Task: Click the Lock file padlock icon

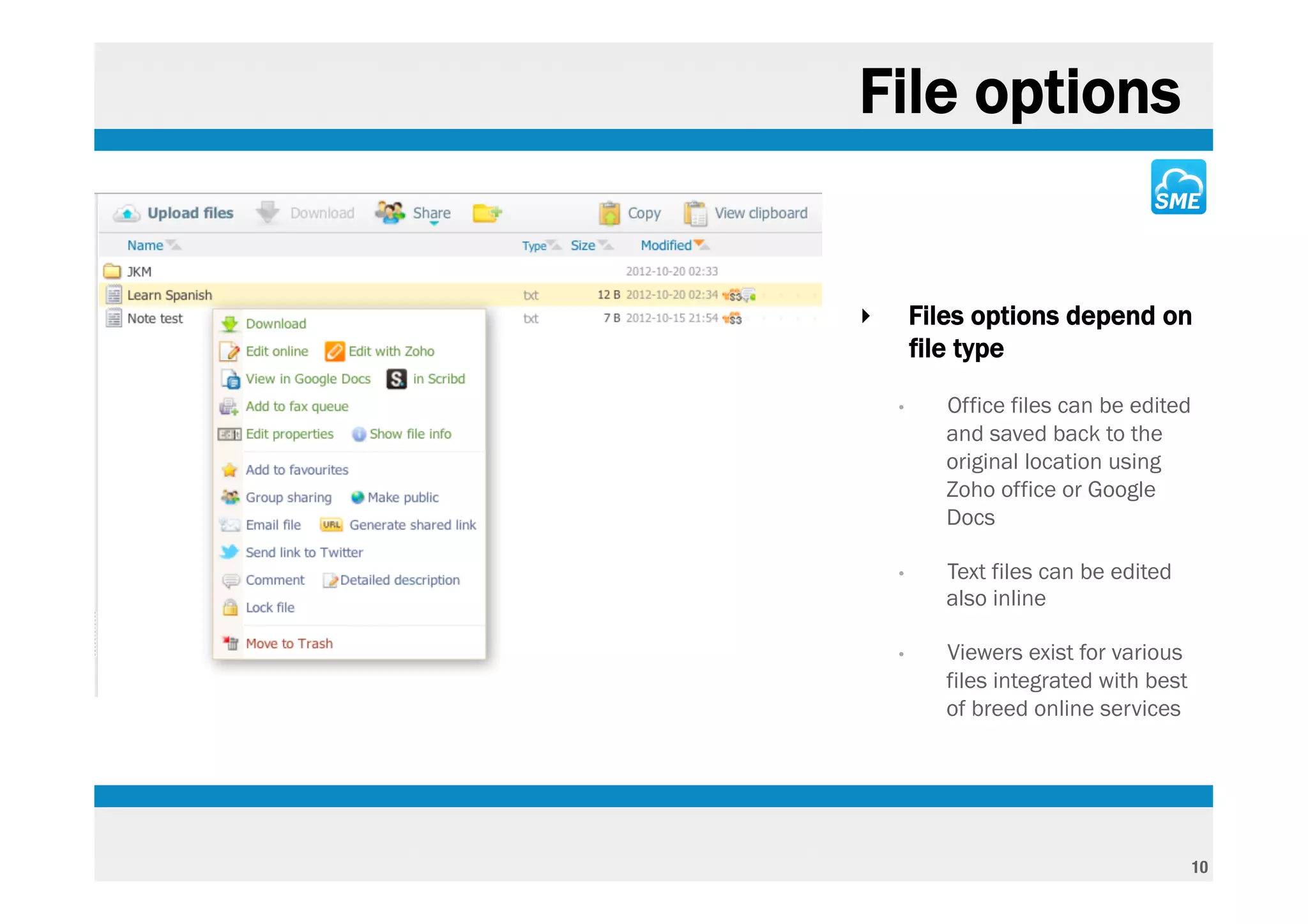Action: [x=230, y=608]
